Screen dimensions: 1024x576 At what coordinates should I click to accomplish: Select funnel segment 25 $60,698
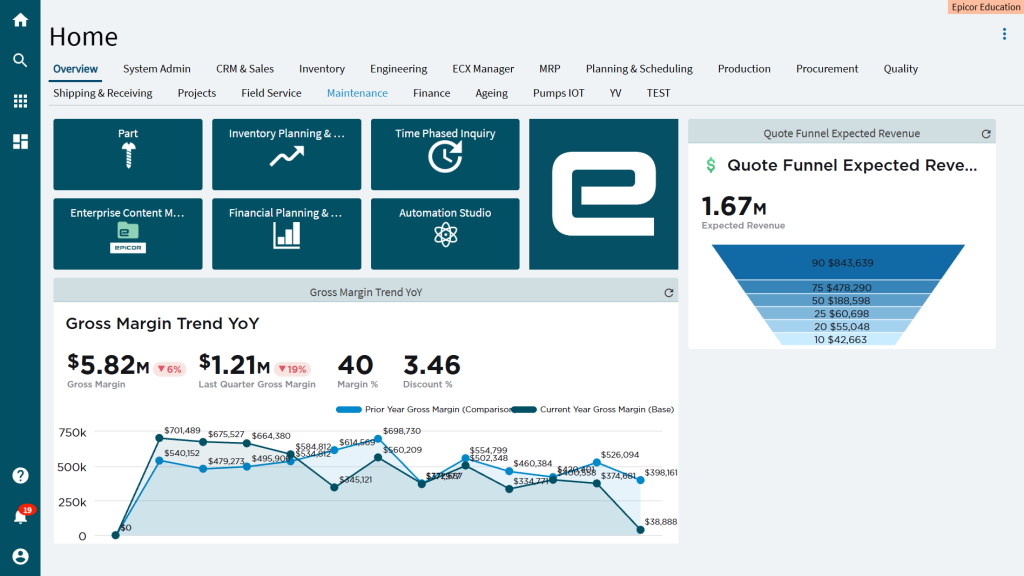coord(839,313)
